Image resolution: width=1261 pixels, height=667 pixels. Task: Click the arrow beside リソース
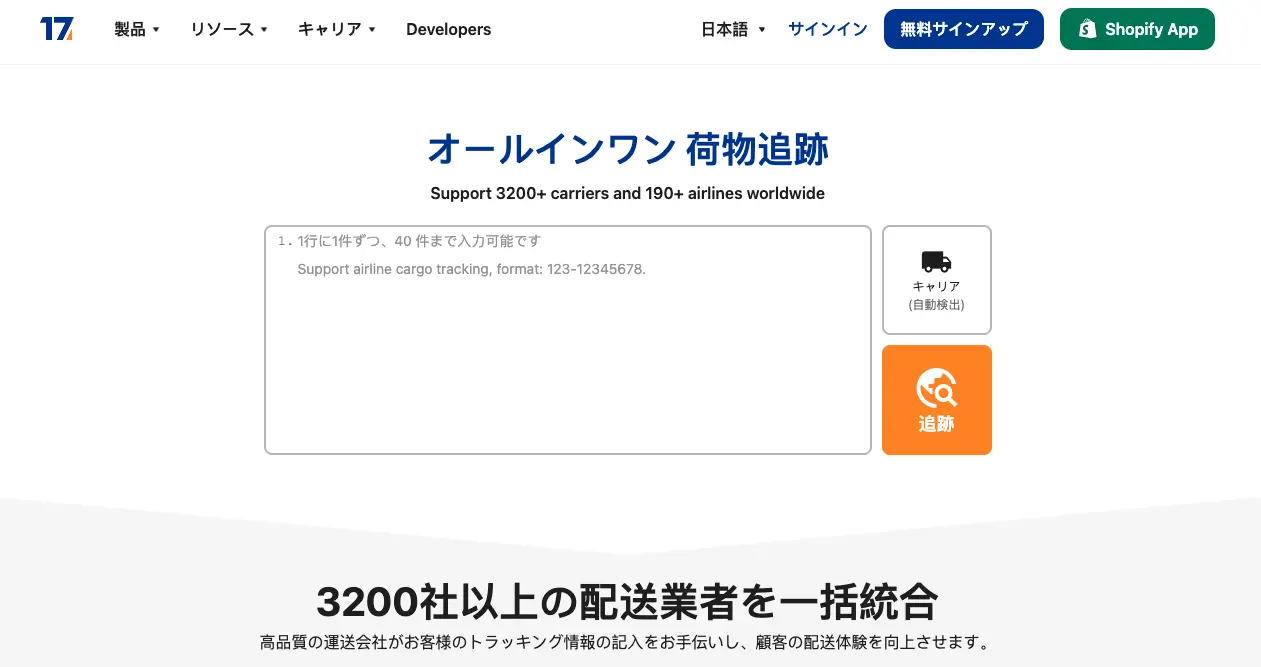264,30
